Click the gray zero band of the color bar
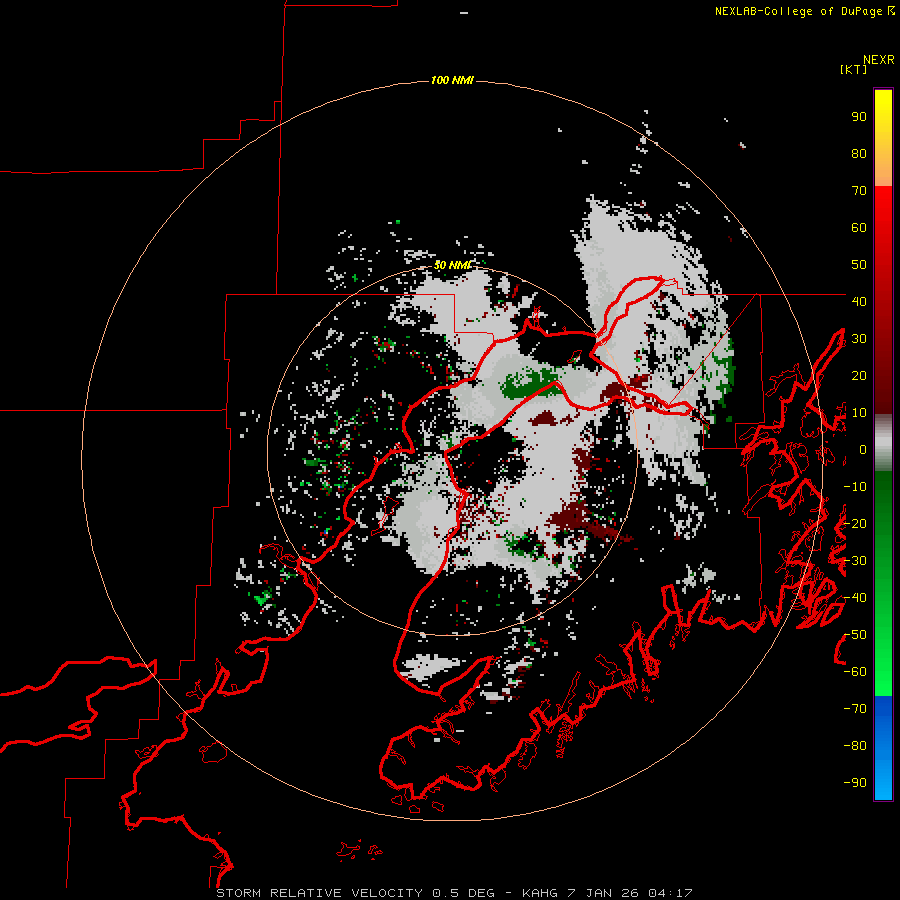The width and height of the screenshot is (900, 900). coord(883,443)
